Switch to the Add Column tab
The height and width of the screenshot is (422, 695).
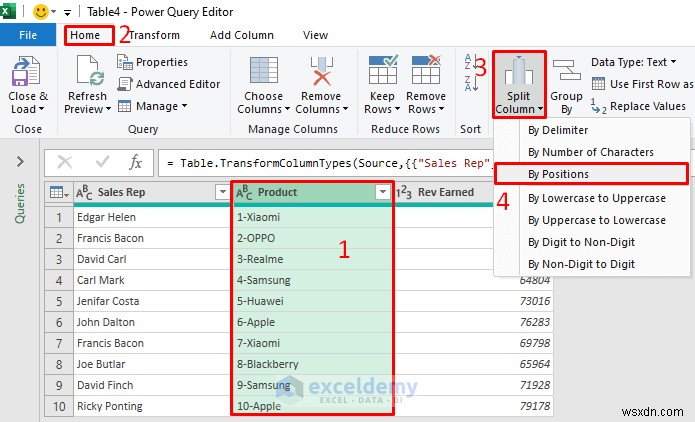point(242,35)
